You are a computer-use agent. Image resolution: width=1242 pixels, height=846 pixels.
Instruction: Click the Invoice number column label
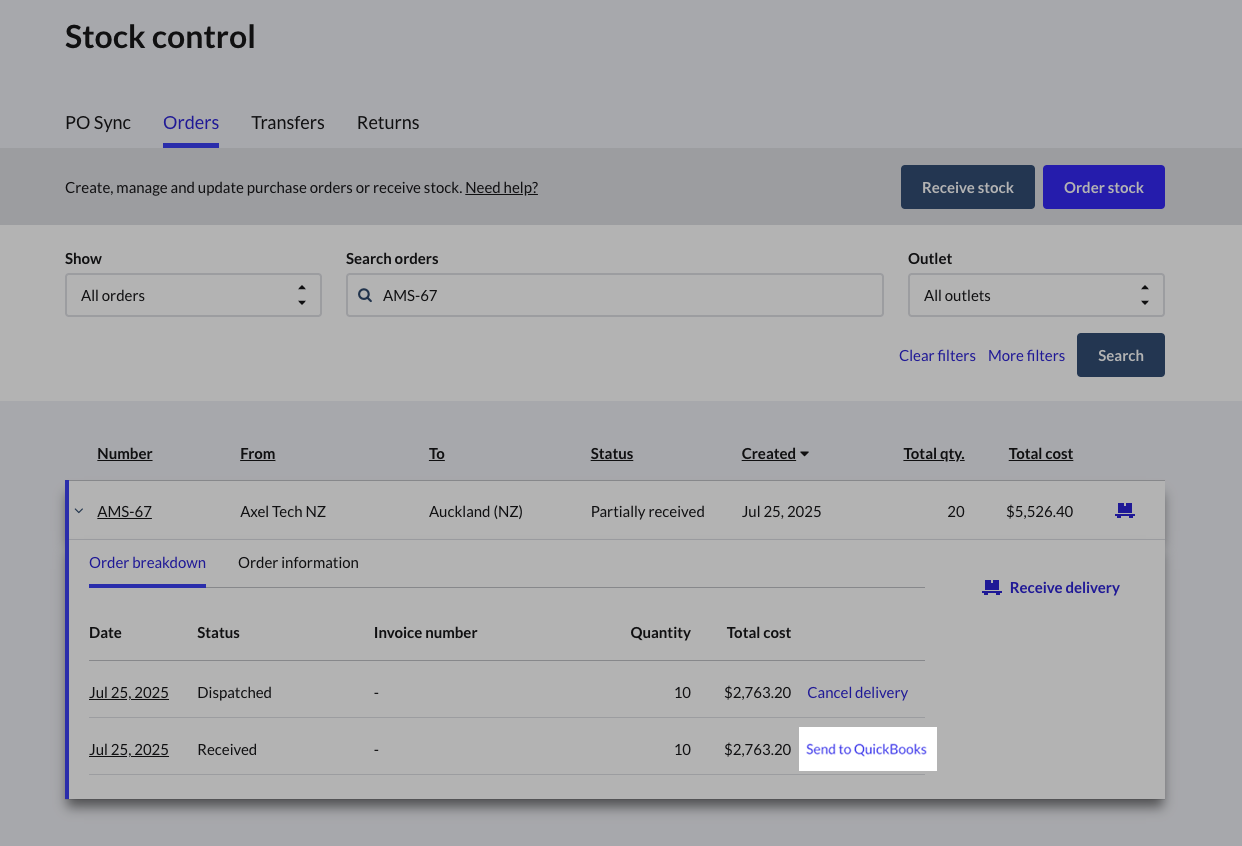(425, 632)
